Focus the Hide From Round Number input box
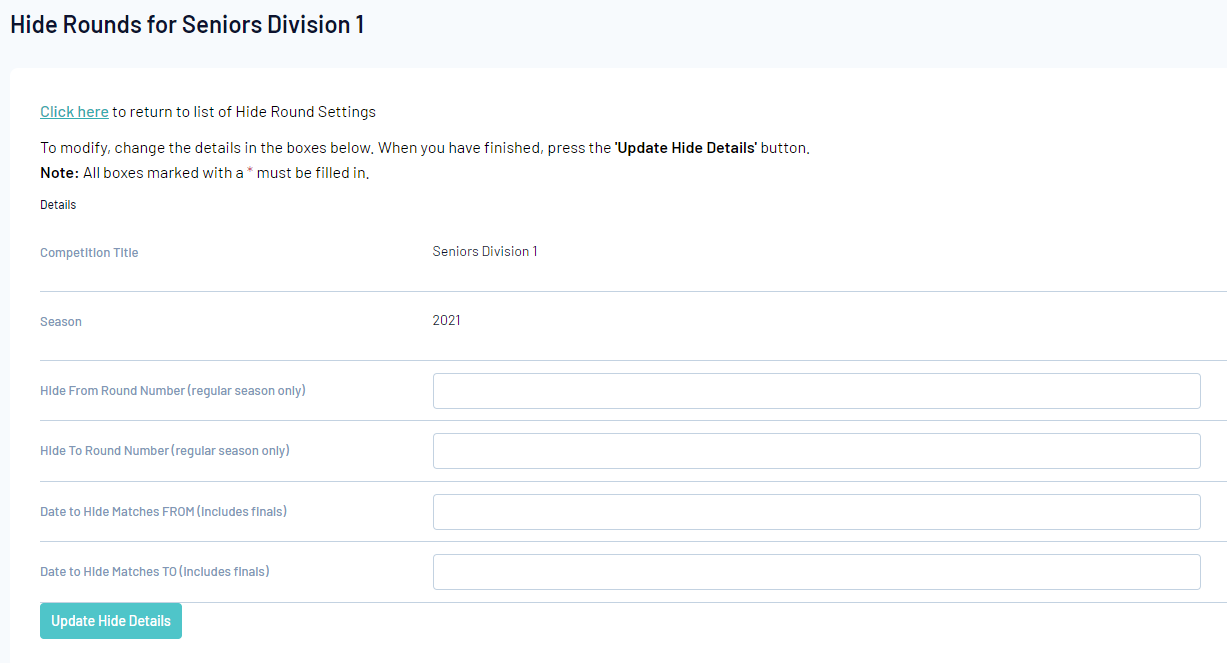The width and height of the screenshot is (1227, 663). click(816, 391)
